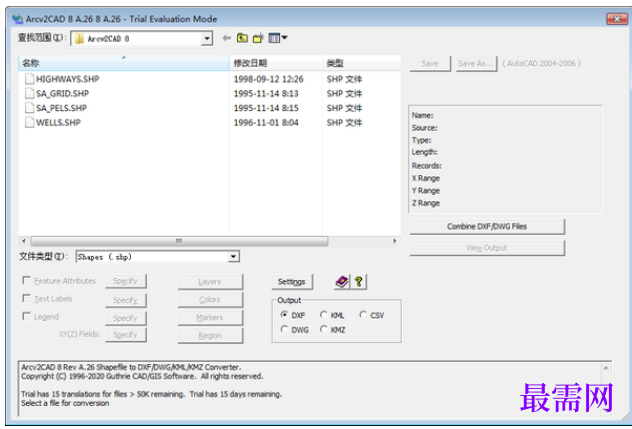Click the Region button
This screenshot has width=632, height=429.
(210, 335)
